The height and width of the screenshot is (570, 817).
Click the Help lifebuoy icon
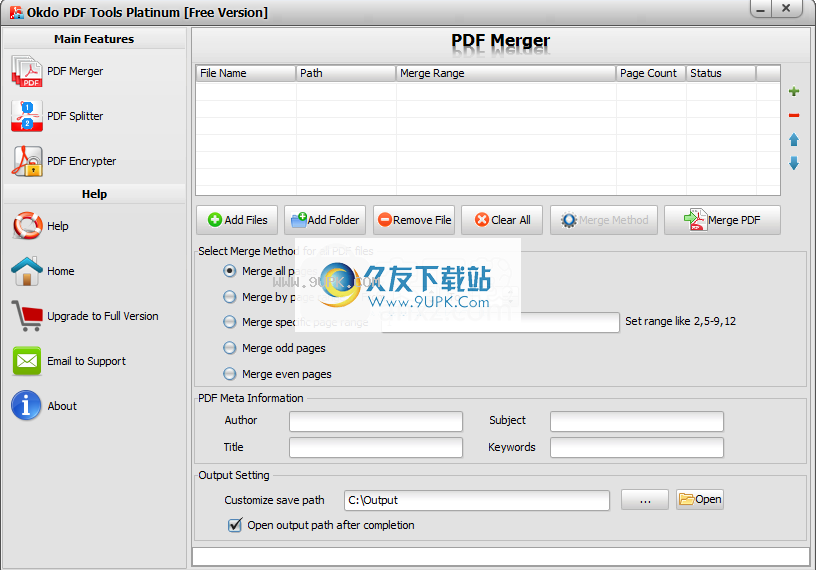click(27, 226)
